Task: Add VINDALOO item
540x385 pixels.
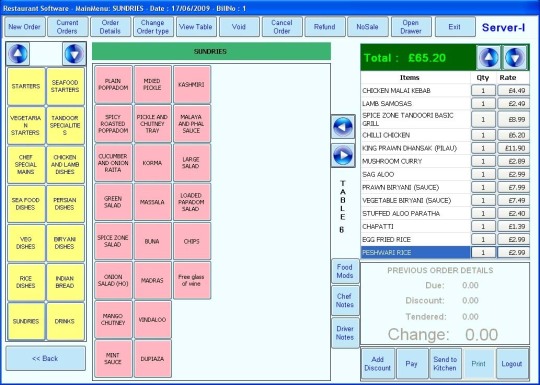Action: click(x=153, y=320)
